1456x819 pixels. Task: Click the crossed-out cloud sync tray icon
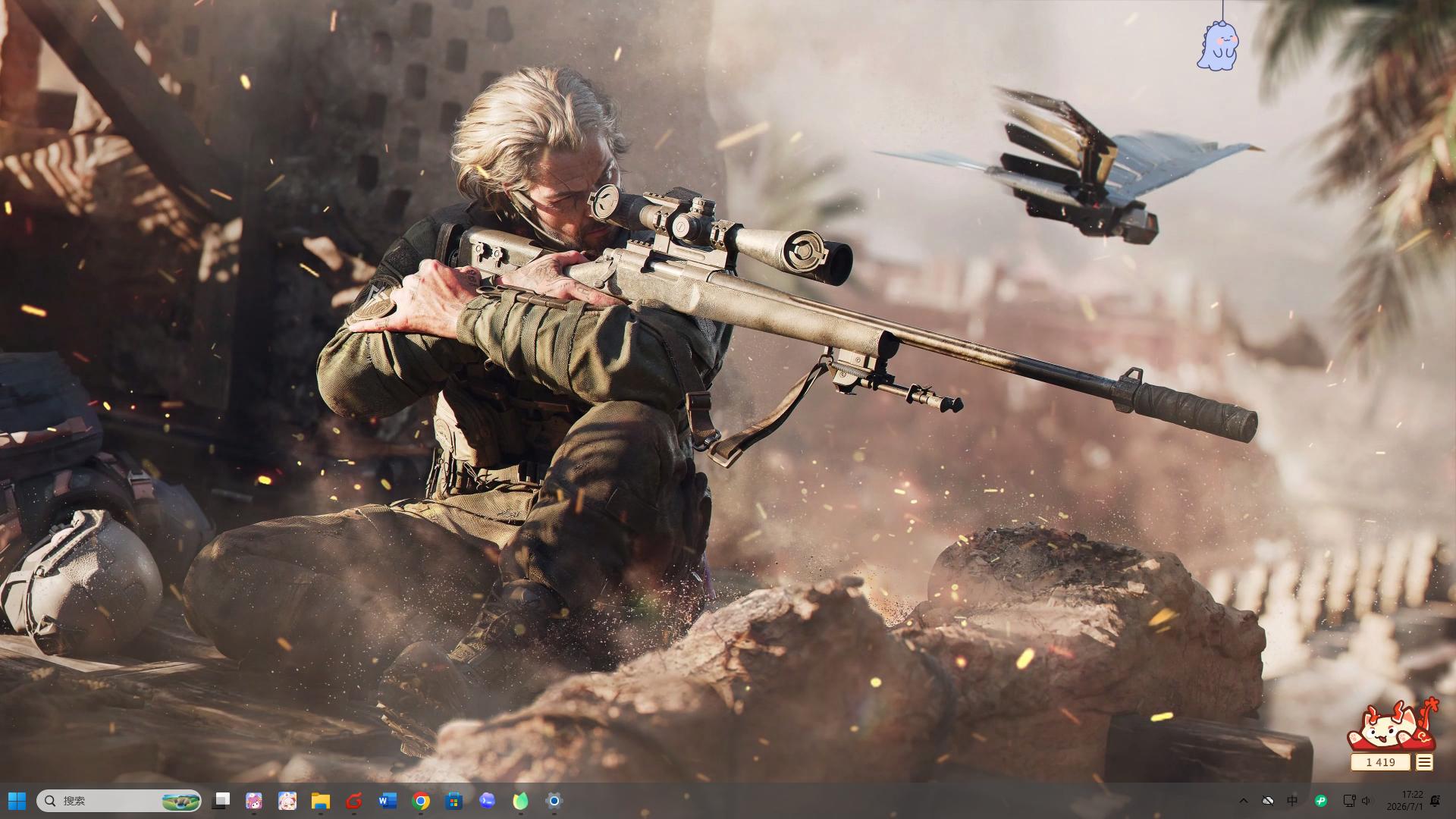coord(1268,801)
